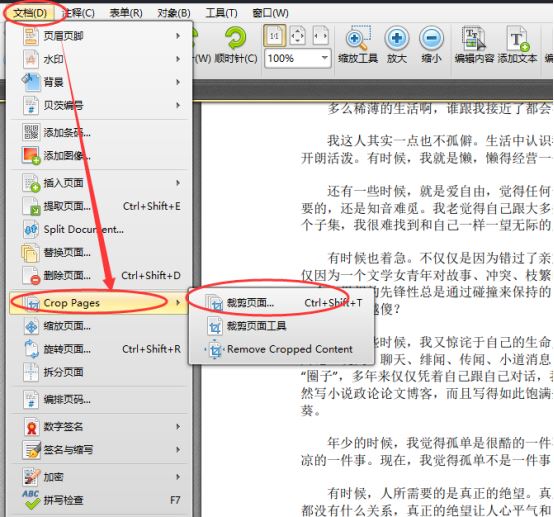The width and height of the screenshot is (554, 517).
Task: Open the 文档(D) menu
Action: (30, 13)
